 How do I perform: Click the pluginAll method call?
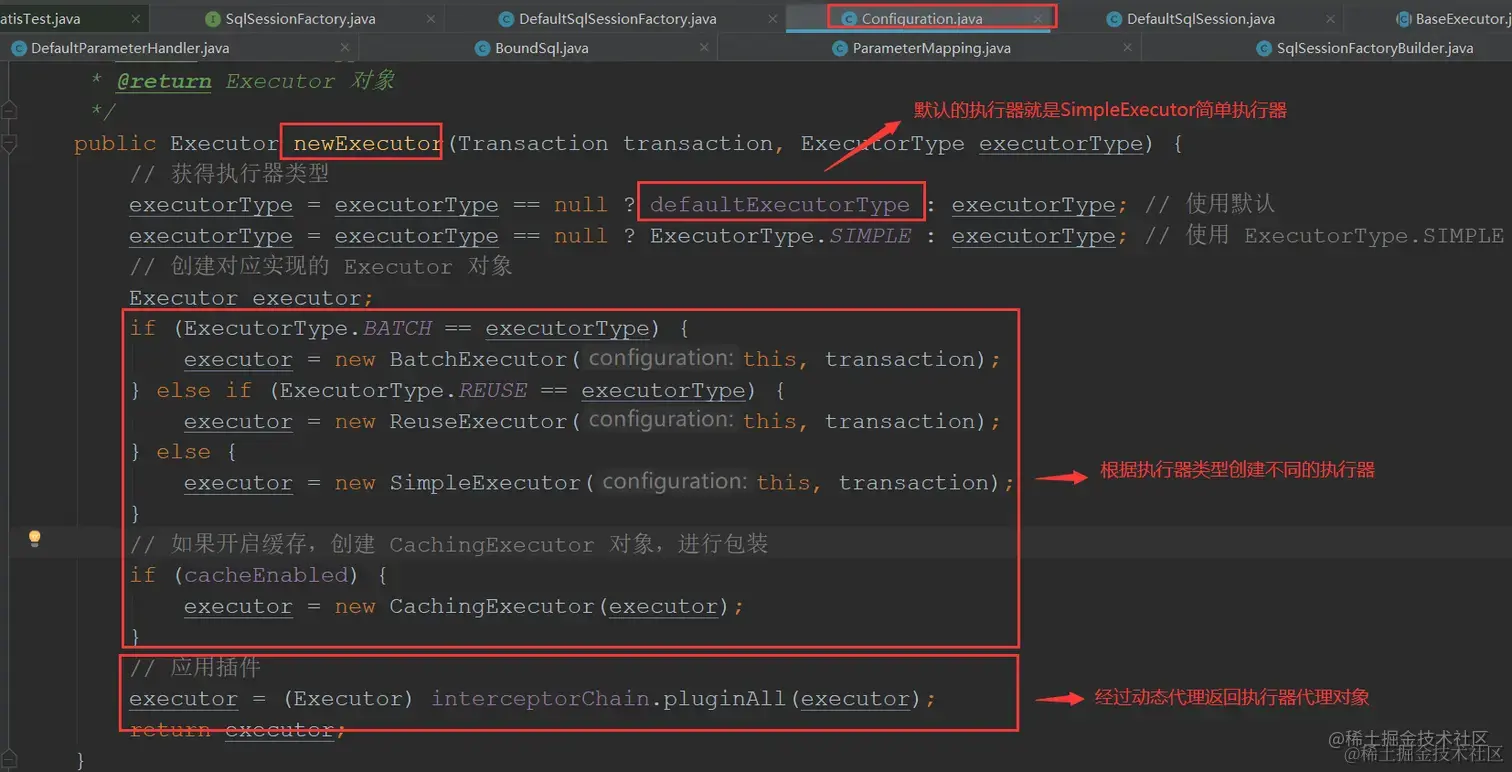(x=725, y=698)
